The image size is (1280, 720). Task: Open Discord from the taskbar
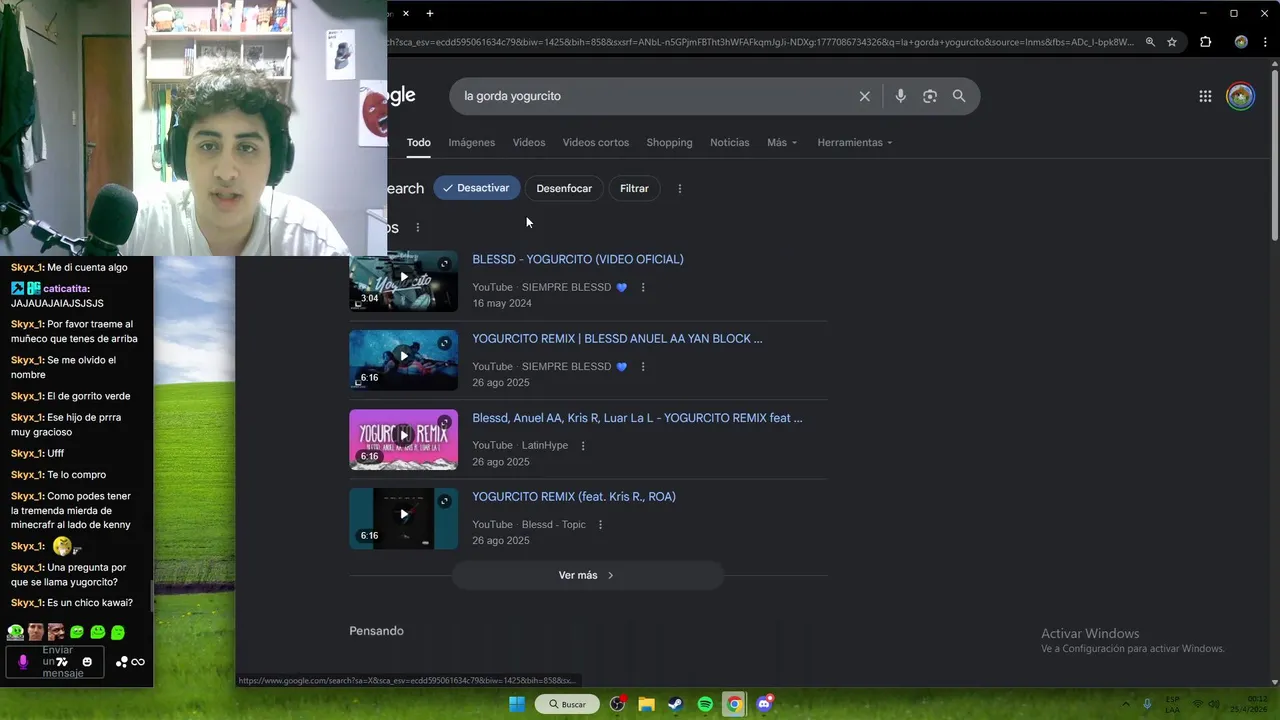(765, 704)
